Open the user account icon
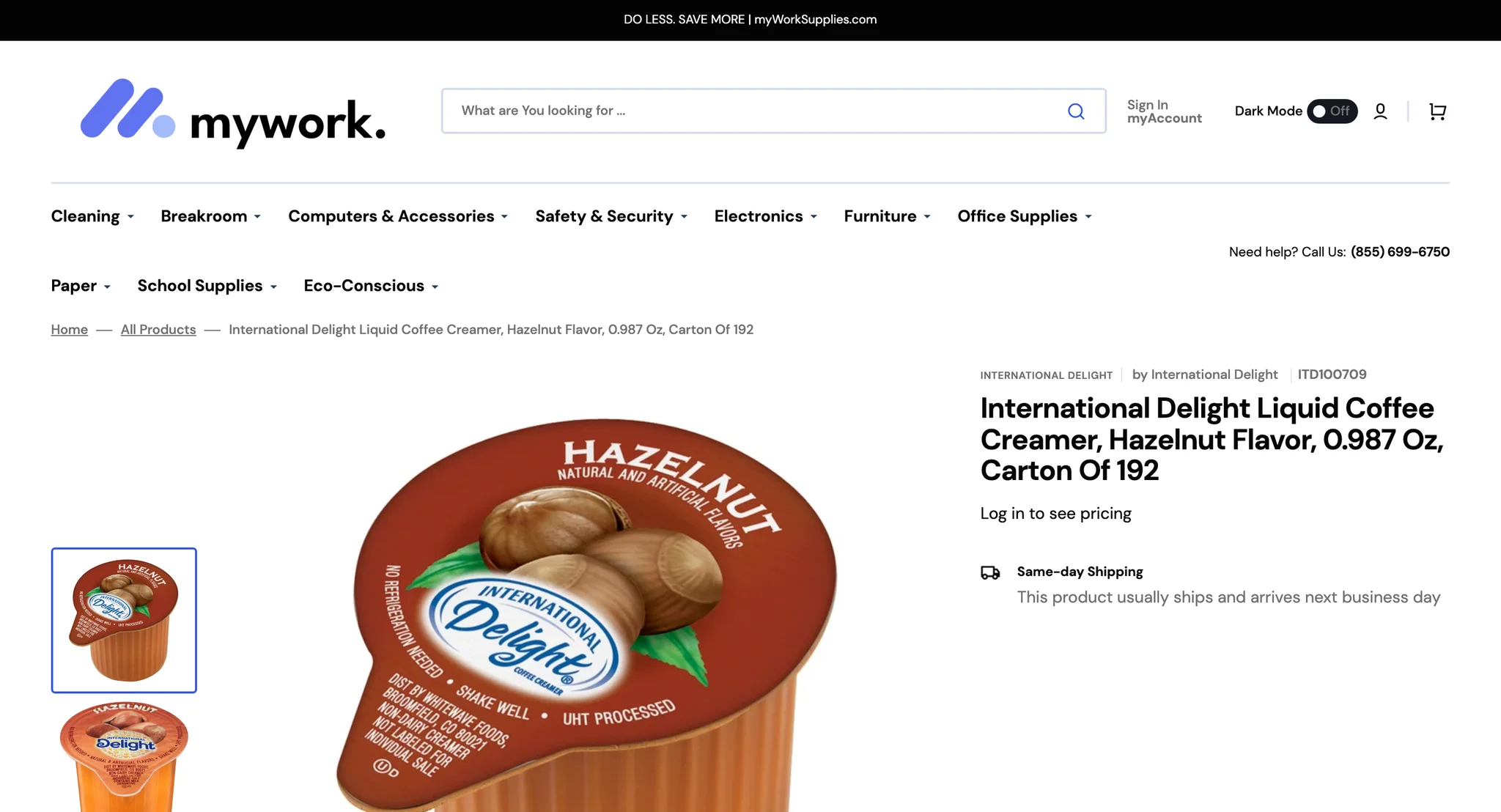Viewport: 1501px width, 812px height. [1380, 111]
